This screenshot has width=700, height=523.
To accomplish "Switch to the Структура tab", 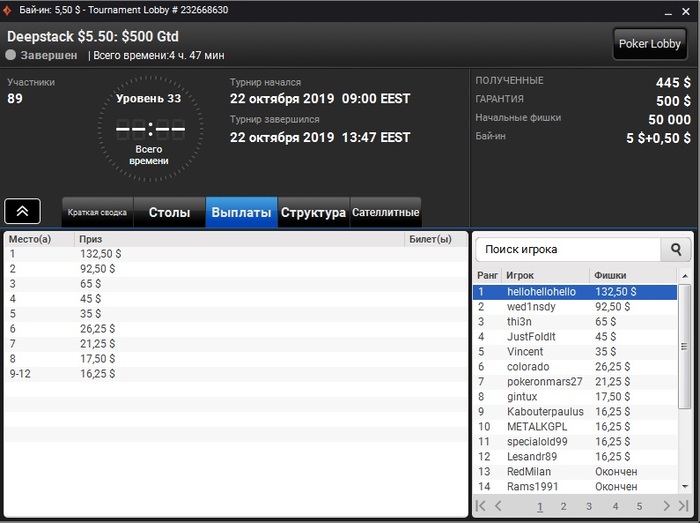I will (313, 212).
